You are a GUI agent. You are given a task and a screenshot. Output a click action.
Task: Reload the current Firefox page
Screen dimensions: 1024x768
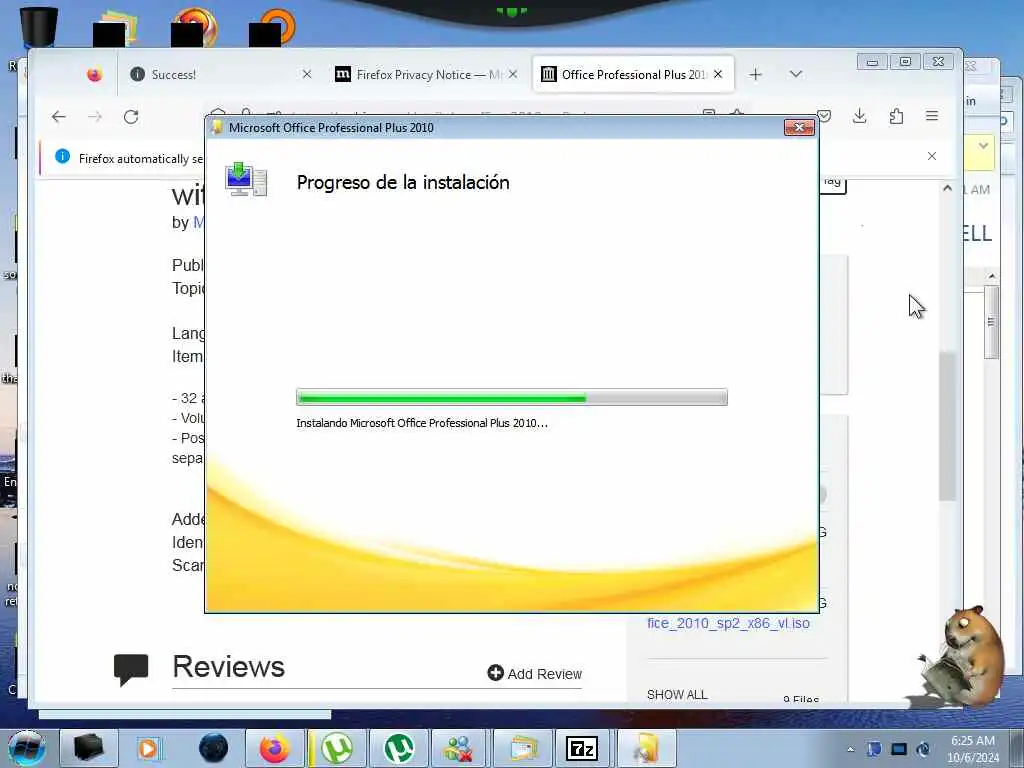tap(131, 117)
